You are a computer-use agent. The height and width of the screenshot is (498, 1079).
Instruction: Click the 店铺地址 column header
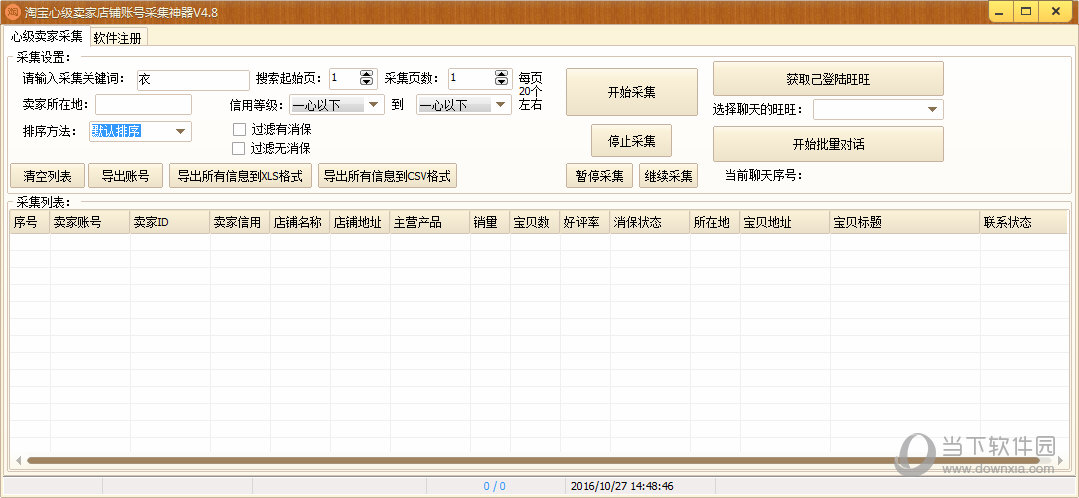[x=360, y=222]
